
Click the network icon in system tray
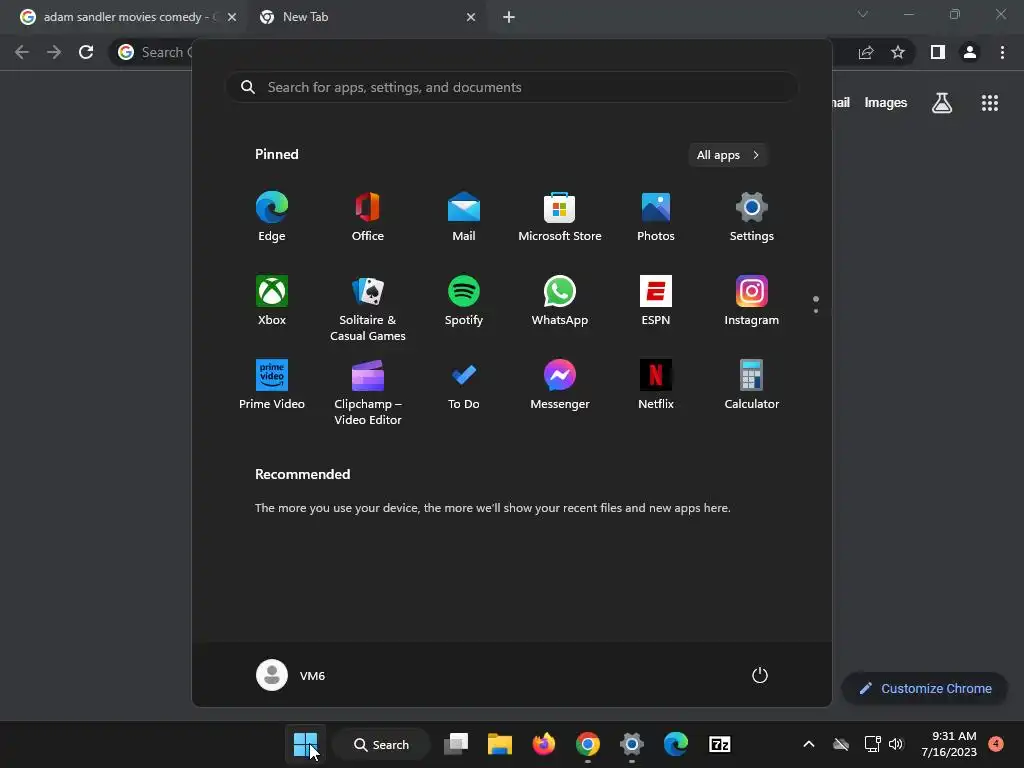coord(872,744)
